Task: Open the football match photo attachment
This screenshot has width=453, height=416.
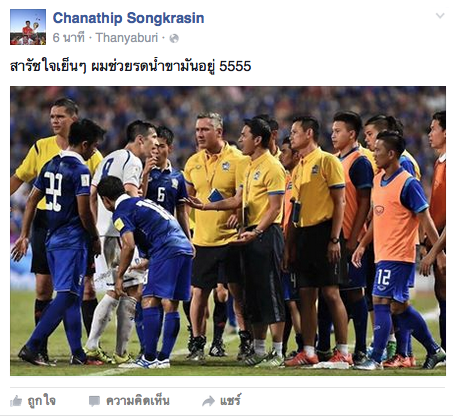Action: pyautogui.click(x=228, y=231)
